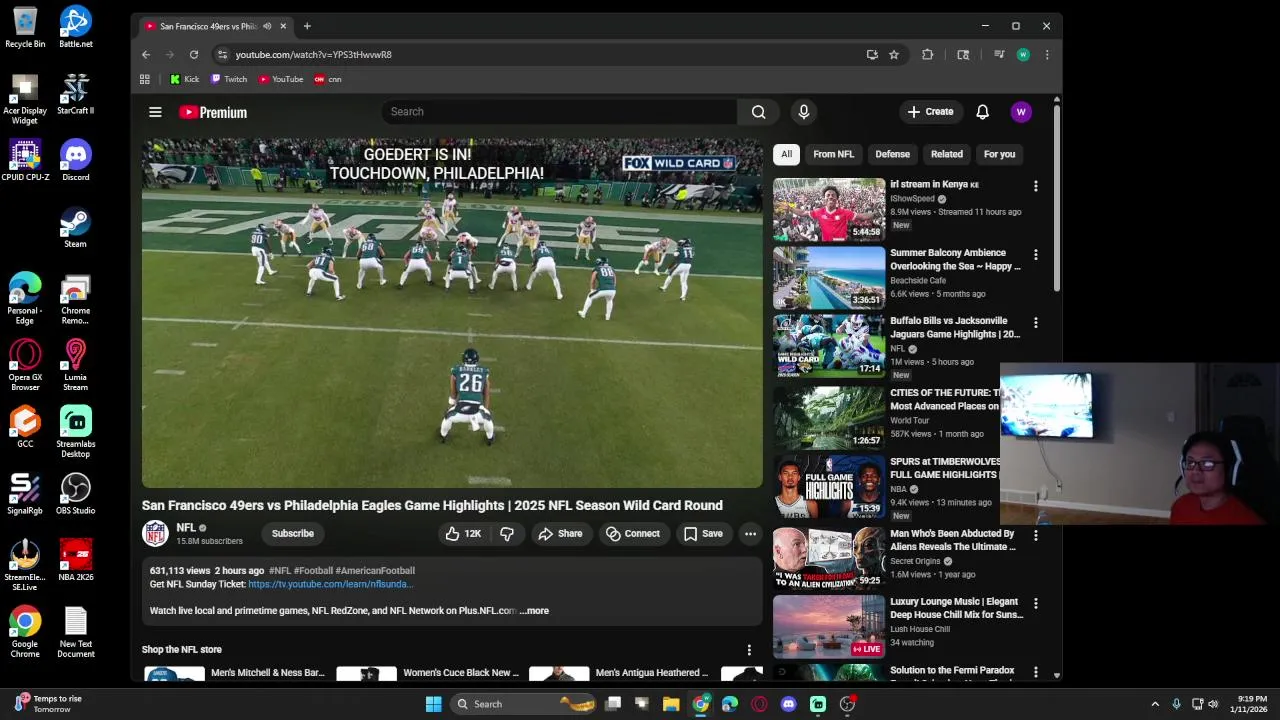Open Buffalo Bills vs Jaguars thumbnail

click(x=829, y=347)
